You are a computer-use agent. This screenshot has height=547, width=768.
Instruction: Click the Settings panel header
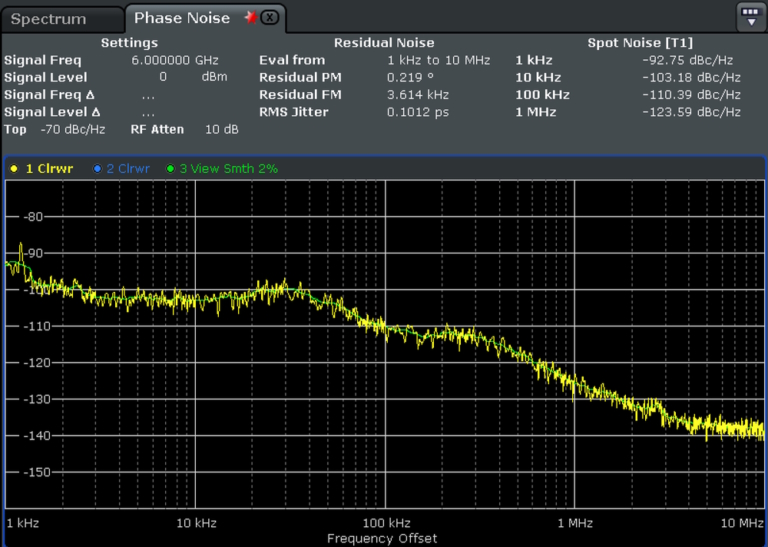point(129,43)
